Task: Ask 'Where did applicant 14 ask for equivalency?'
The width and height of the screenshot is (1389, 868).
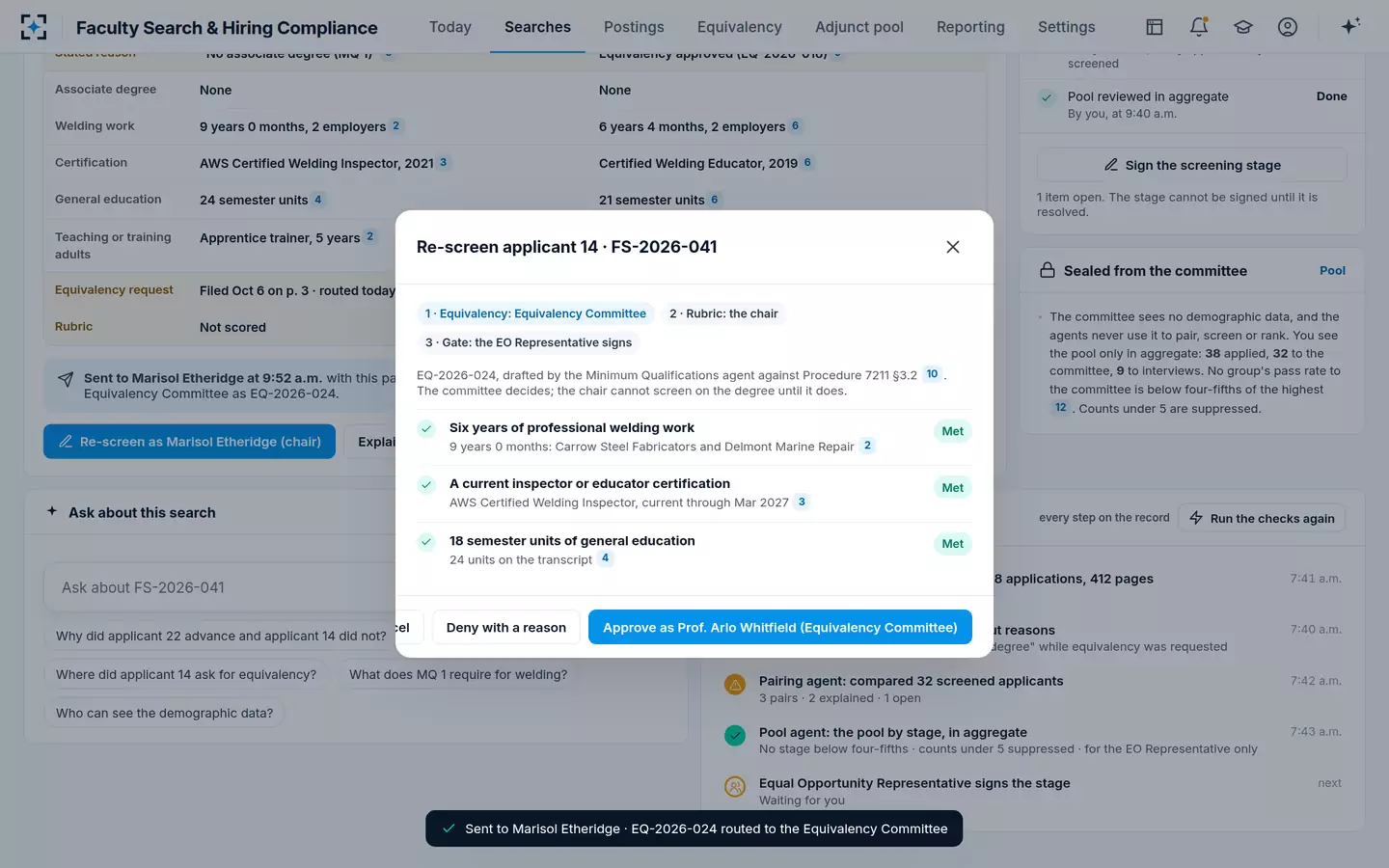Action: 186,675
